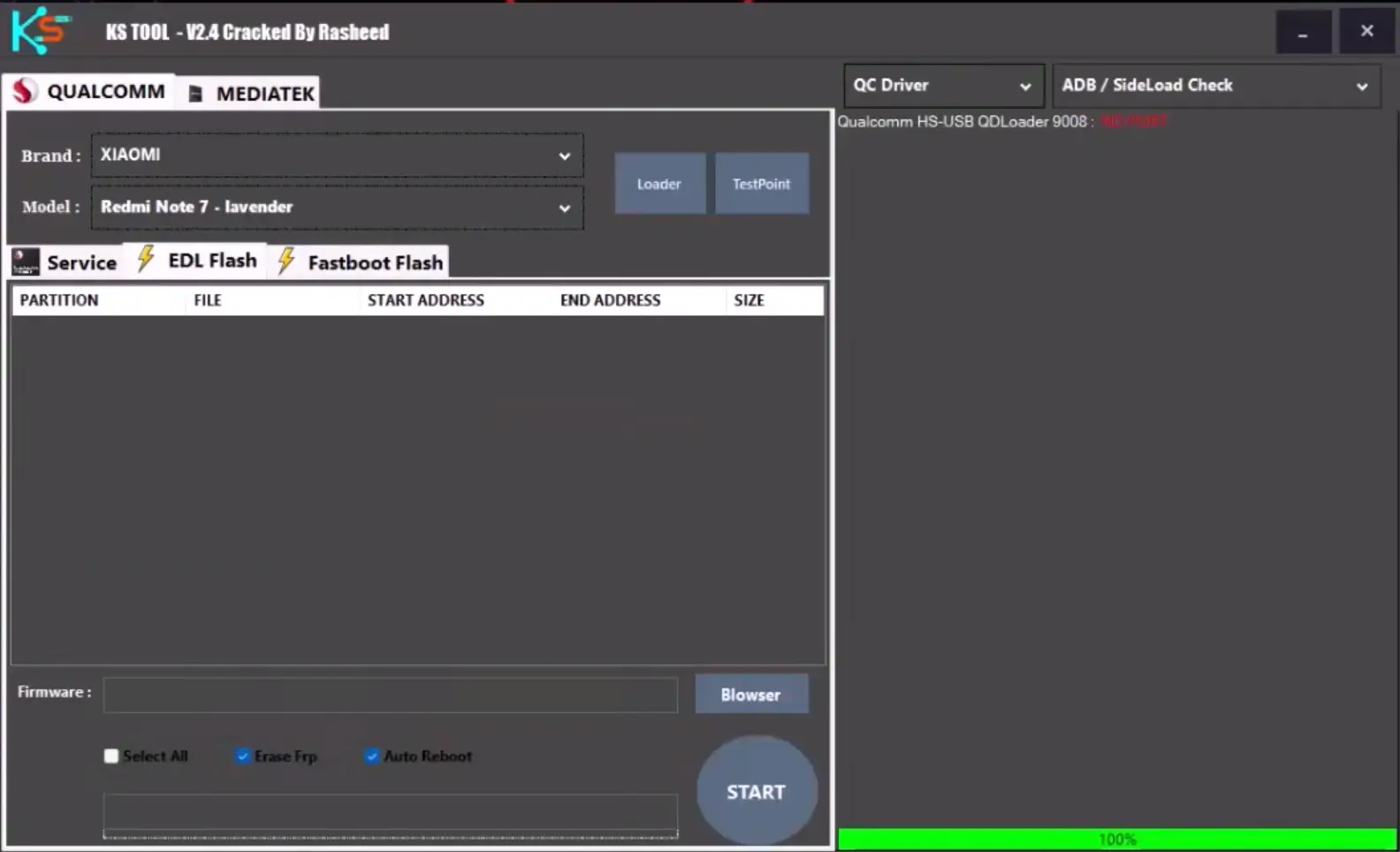
Task: Open the Service tab
Action: pos(66,262)
